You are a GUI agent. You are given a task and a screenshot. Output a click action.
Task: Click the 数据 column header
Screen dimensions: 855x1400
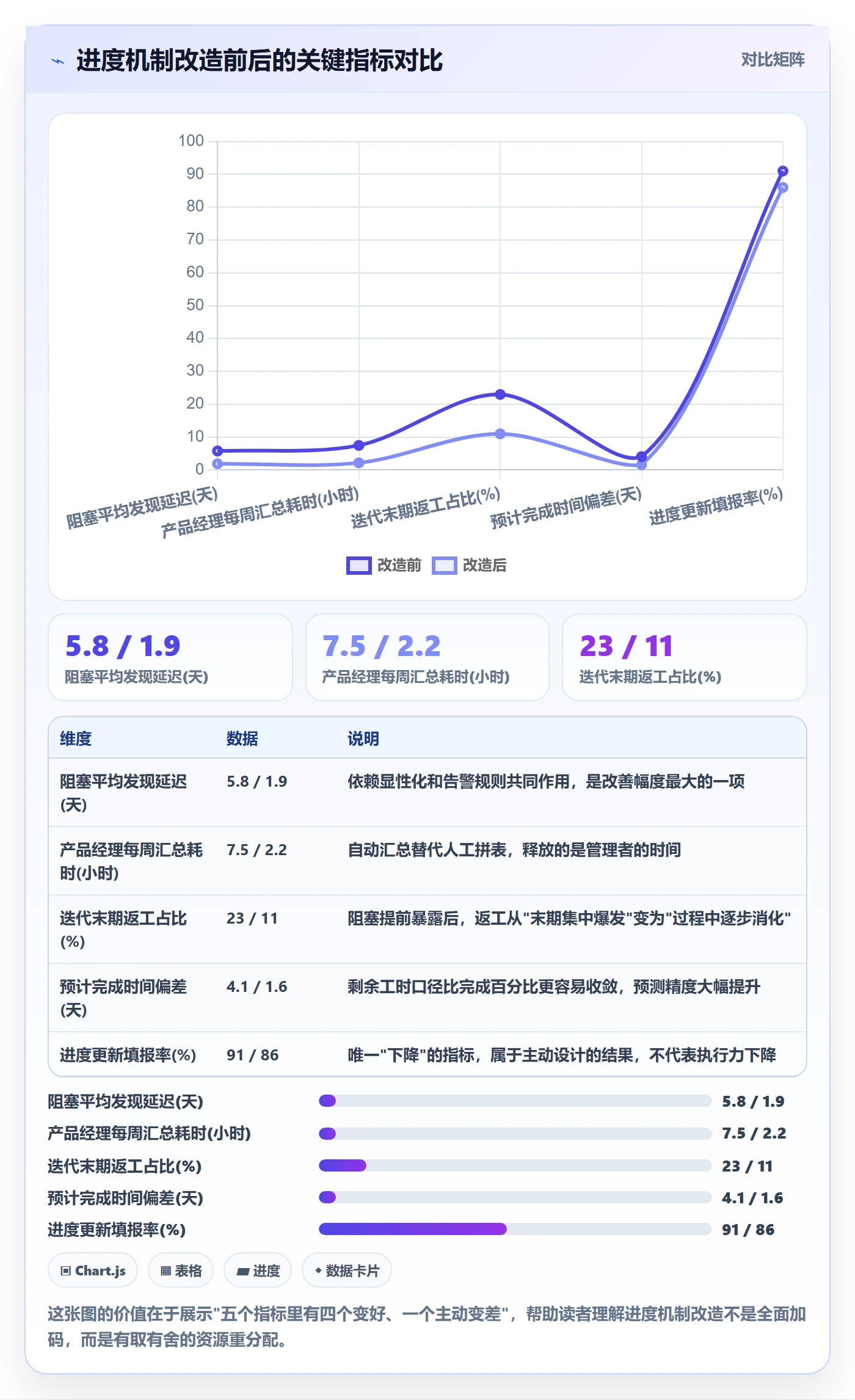(x=242, y=738)
